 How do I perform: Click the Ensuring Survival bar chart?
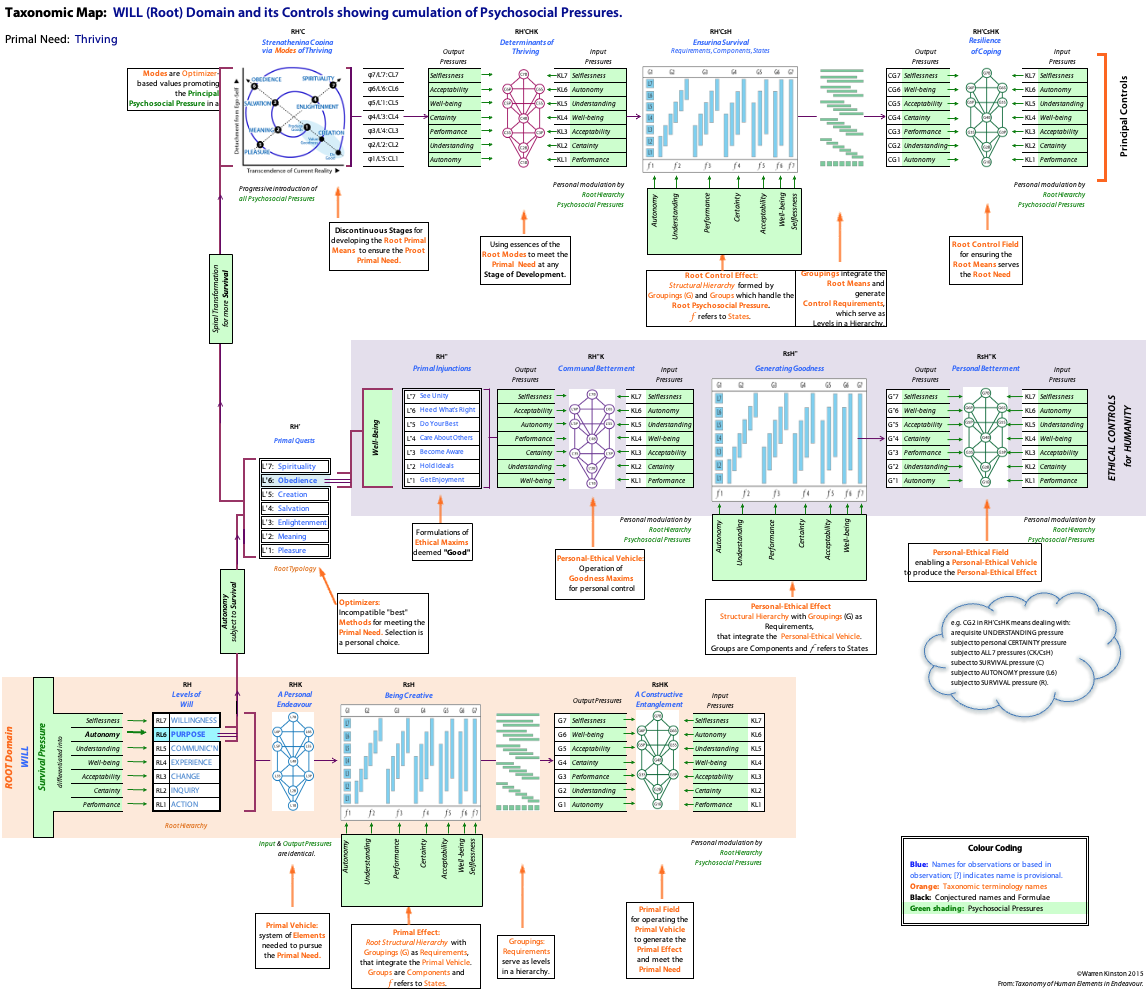pos(720,120)
